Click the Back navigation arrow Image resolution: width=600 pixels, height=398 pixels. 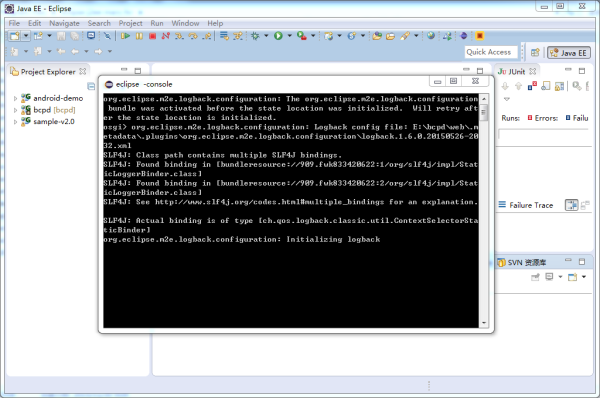(75, 51)
